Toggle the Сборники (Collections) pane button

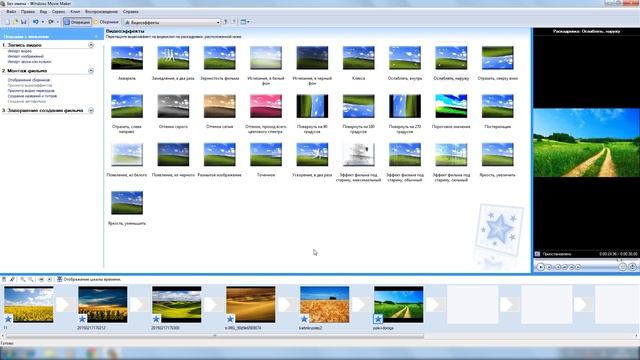tap(106, 22)
